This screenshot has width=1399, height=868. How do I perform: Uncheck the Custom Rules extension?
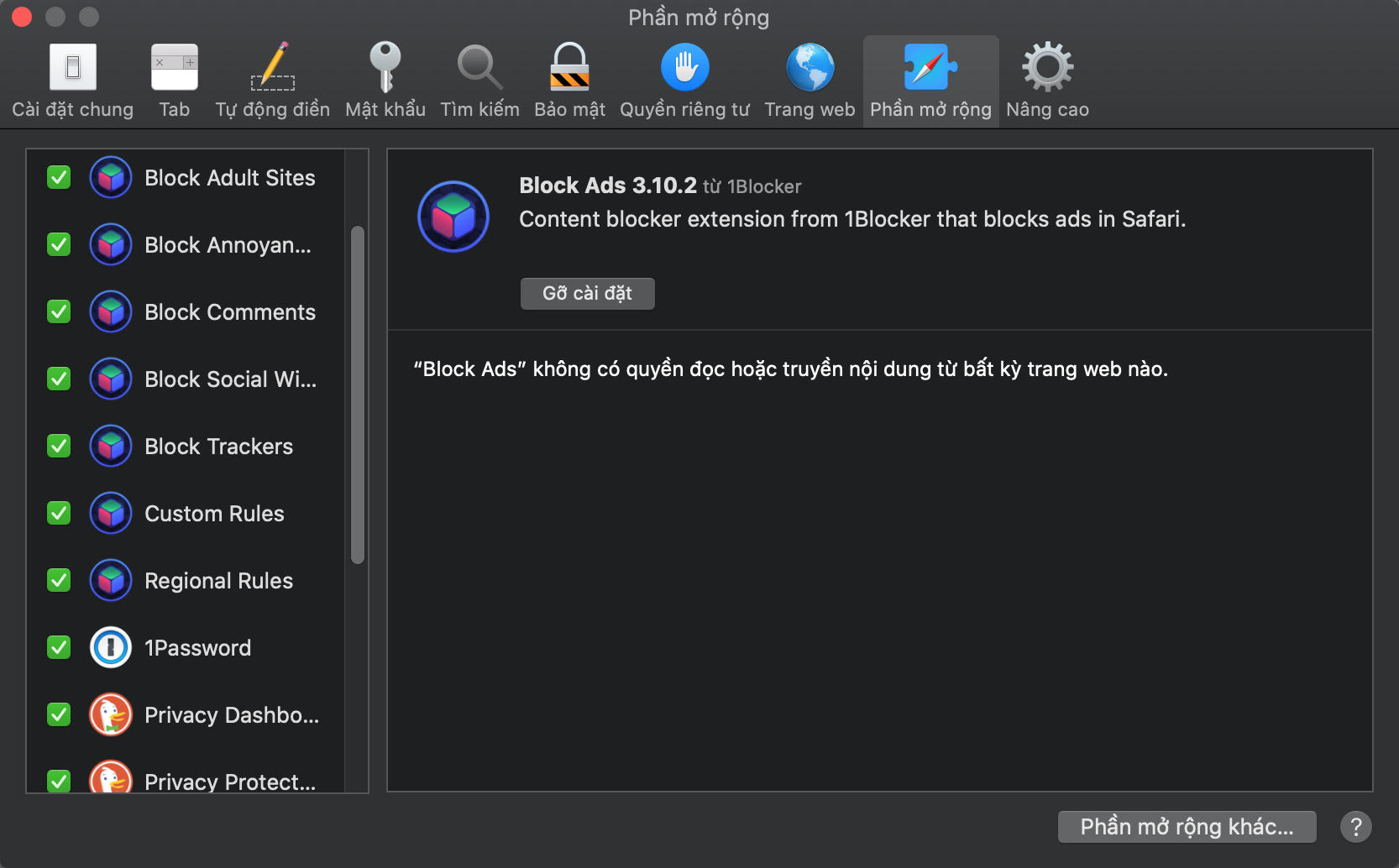pyautogui.click(x=59, y=513)
